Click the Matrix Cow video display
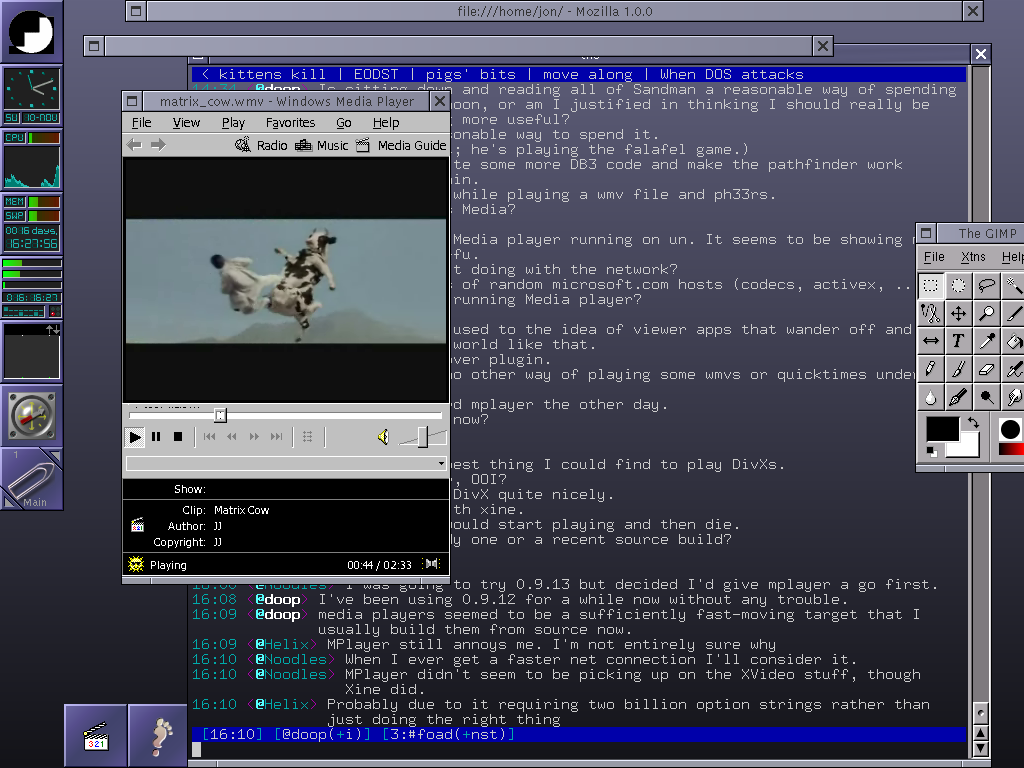This screenshot has height=768, width=1024. pyautogui.click(x=286, y=281)
